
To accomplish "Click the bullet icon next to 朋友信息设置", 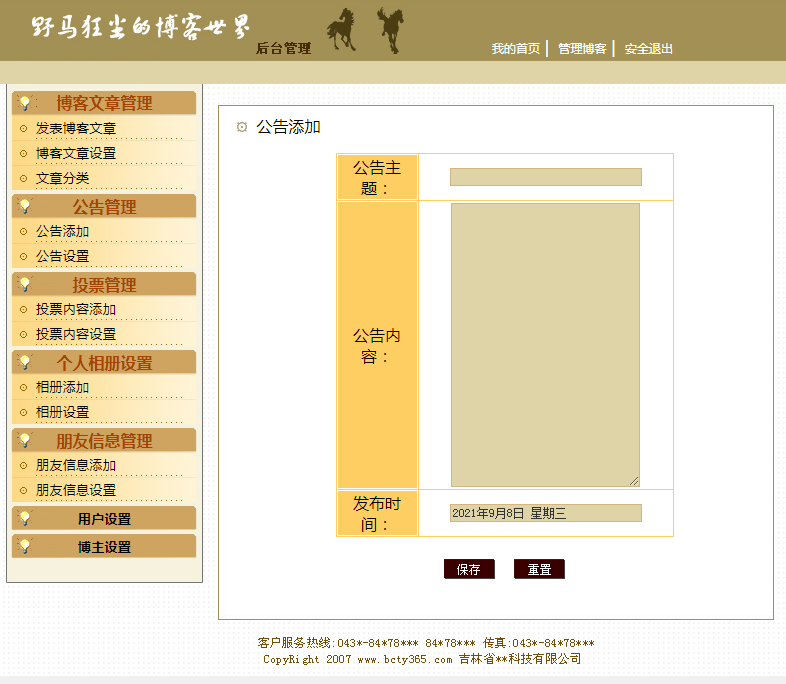I will tap(23, 490).
